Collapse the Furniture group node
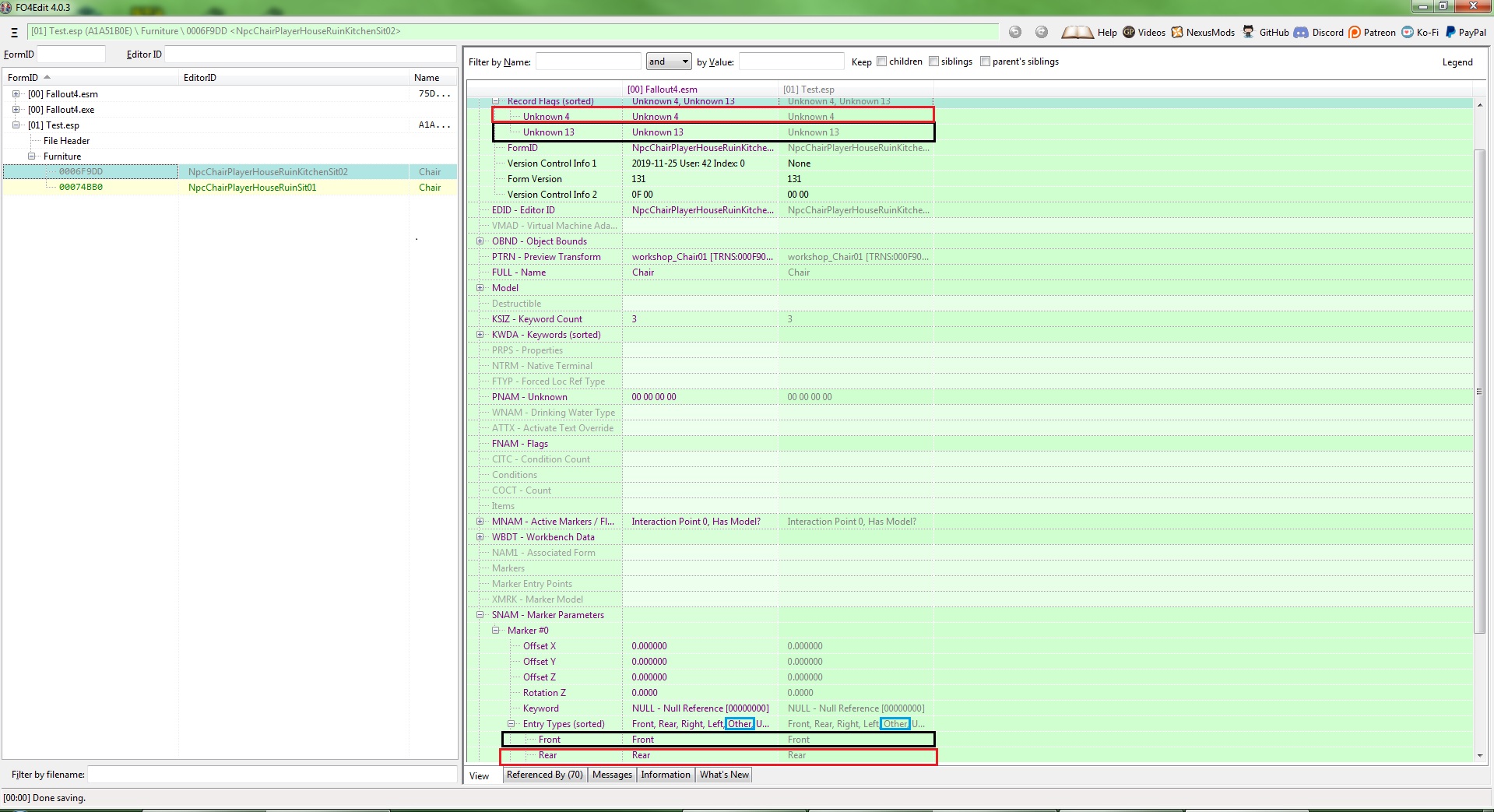Screen dimensions: 1494x812 [31, 156]
